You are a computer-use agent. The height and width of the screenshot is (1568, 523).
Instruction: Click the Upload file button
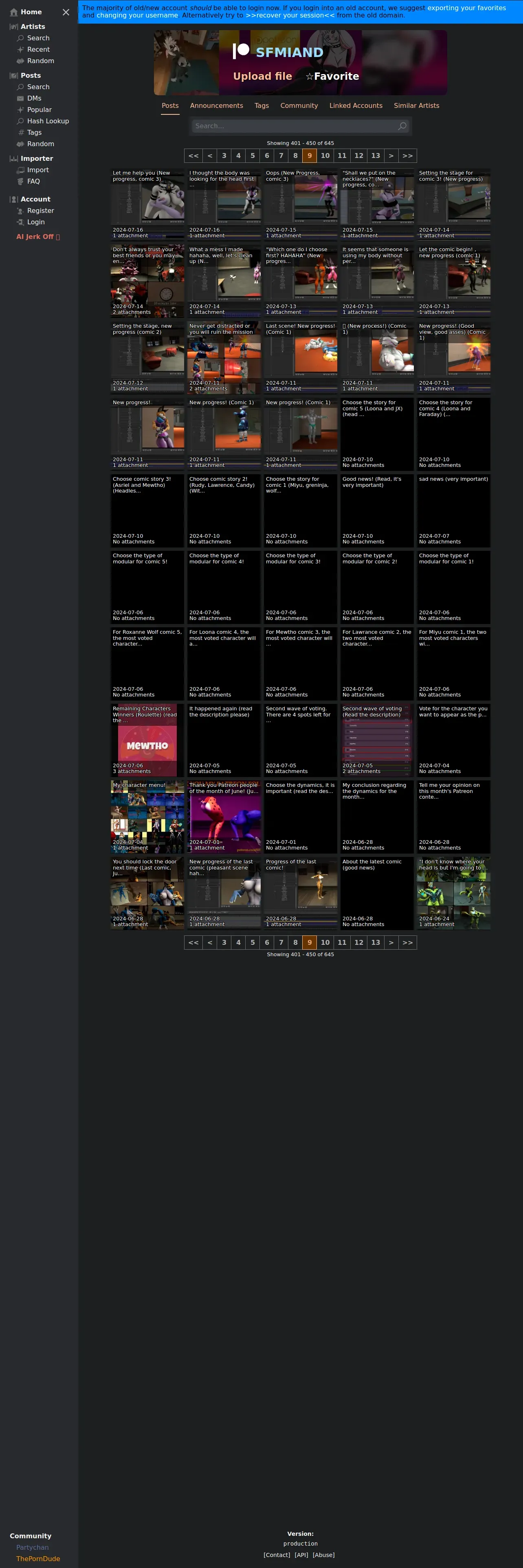pos(262,76)
